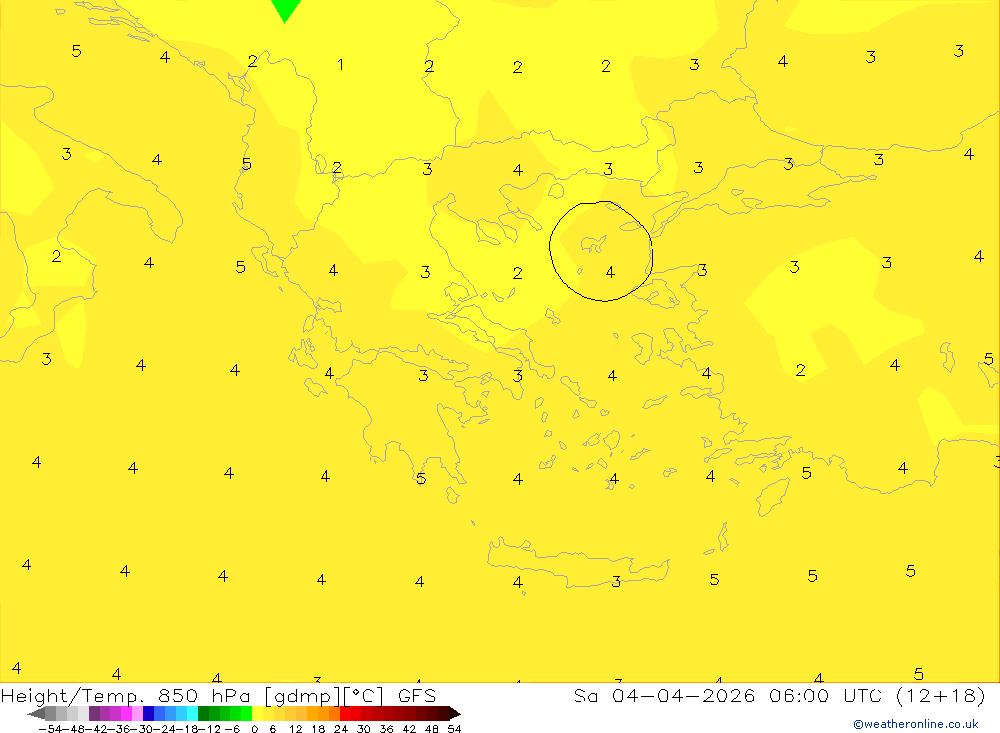Click the right dark-red arrow end of color scale
The height and width of the screenshot is (733, 1000).
pos(455,713)
